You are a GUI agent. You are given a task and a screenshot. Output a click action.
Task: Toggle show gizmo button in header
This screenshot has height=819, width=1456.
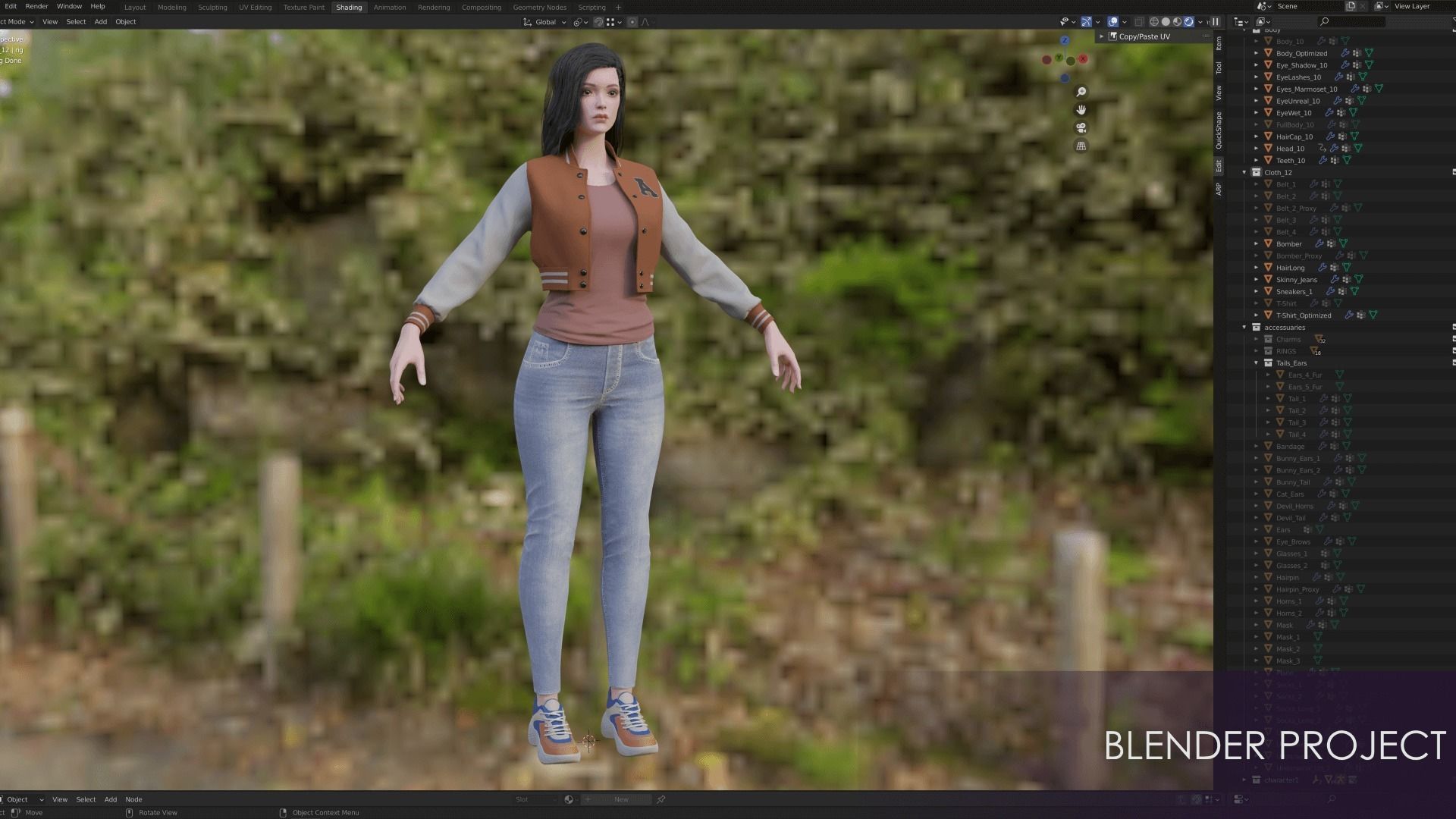pyautogui.click(x=1086, y=22)
